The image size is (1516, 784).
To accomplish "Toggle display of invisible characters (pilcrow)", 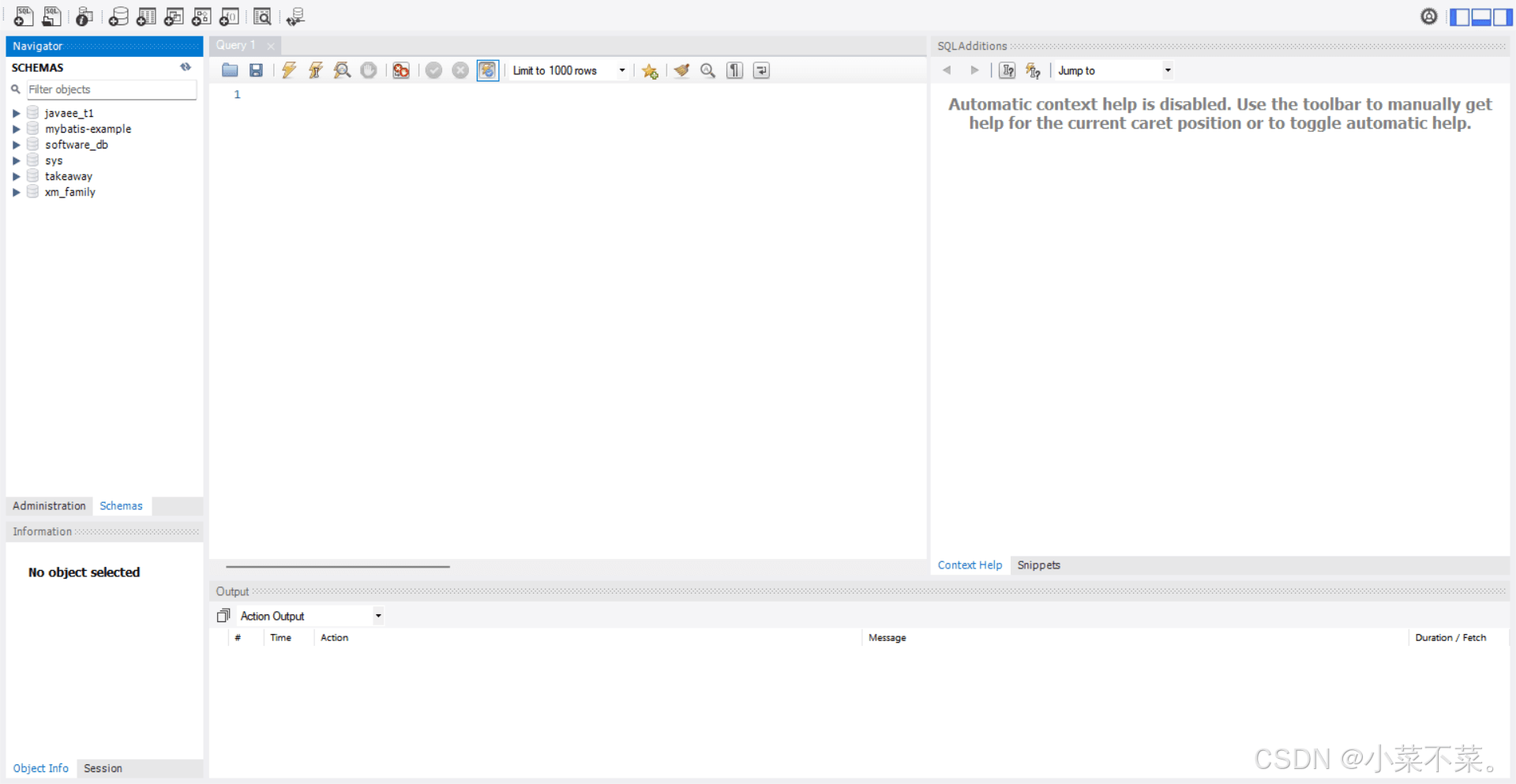I will [735, 70].
